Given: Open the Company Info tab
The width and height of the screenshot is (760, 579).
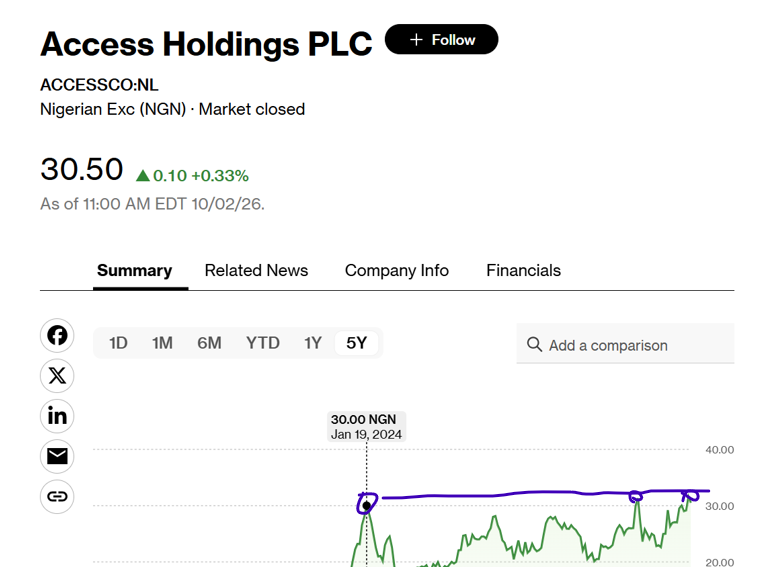Looking at the screenshot, I should click(x=397, y=270).
